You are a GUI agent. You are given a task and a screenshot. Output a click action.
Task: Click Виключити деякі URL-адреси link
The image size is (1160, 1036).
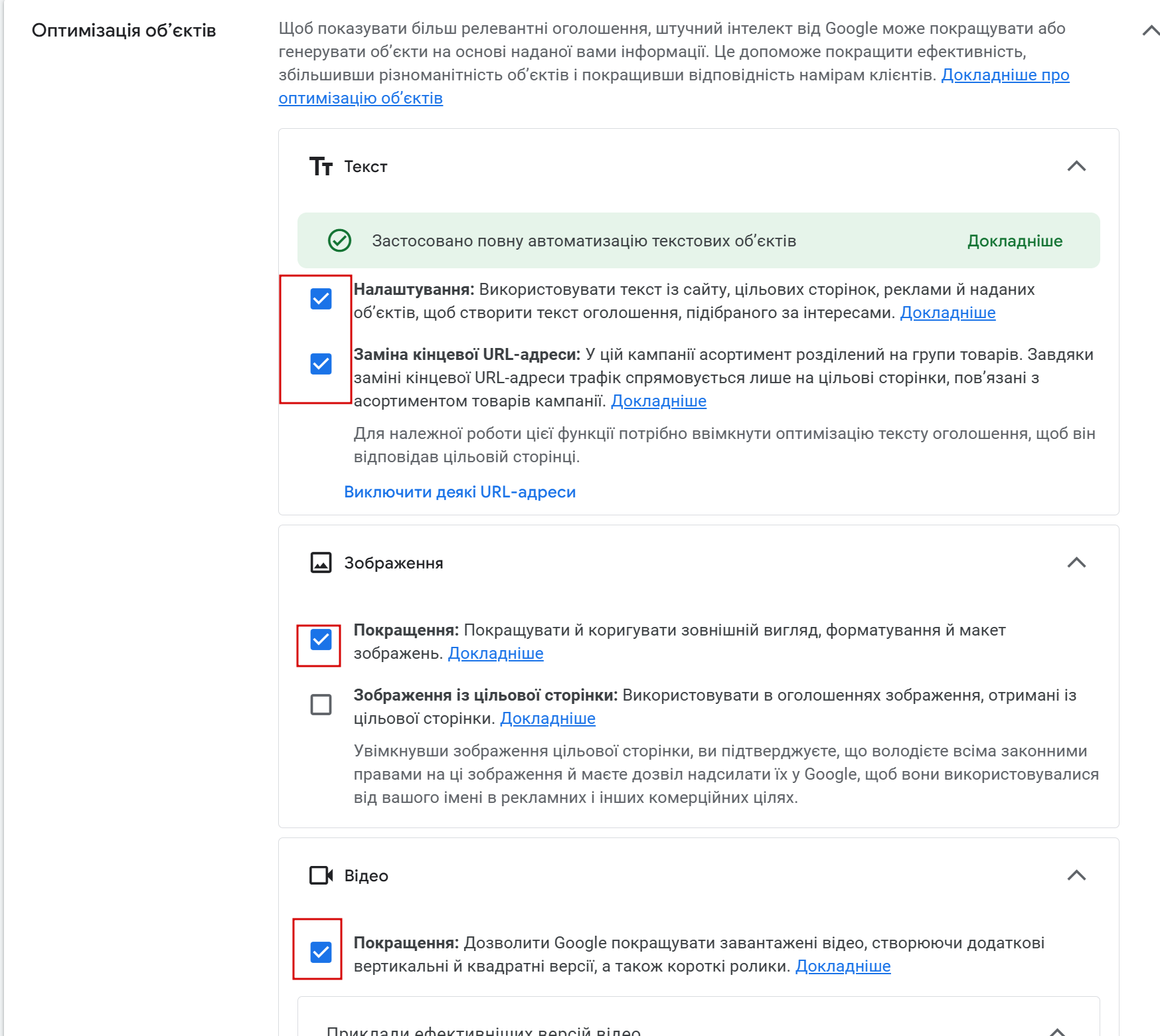tap(459, 492)
